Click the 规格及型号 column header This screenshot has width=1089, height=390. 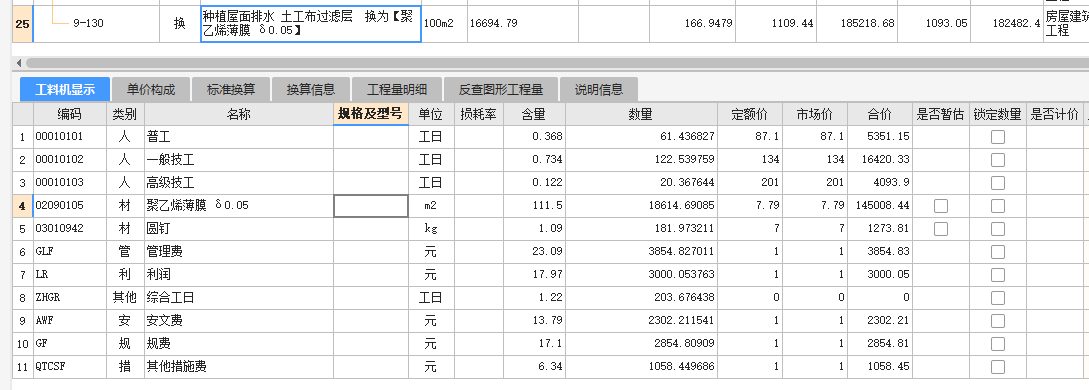coord(370,114)
